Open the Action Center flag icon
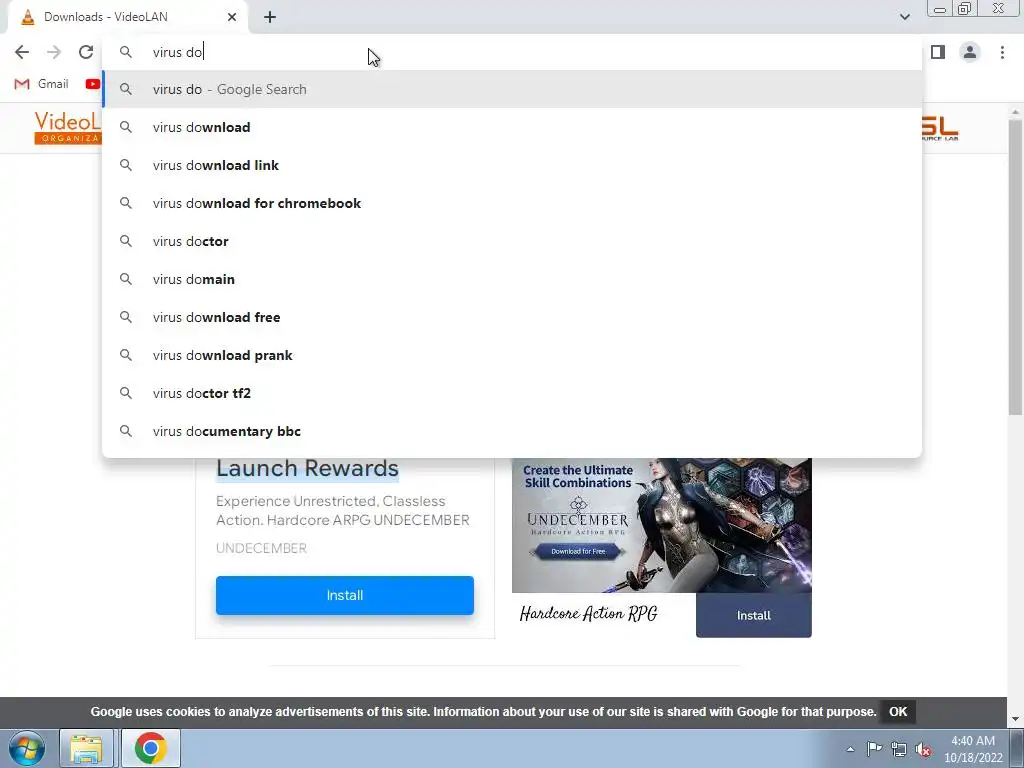This screenshot has width=1024, height=768. coord(874,748)
